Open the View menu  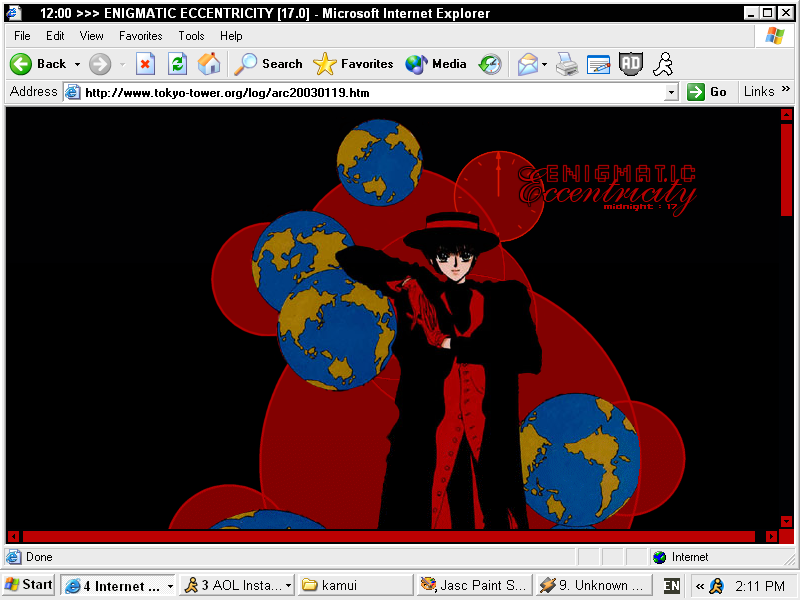pos(92,36)
